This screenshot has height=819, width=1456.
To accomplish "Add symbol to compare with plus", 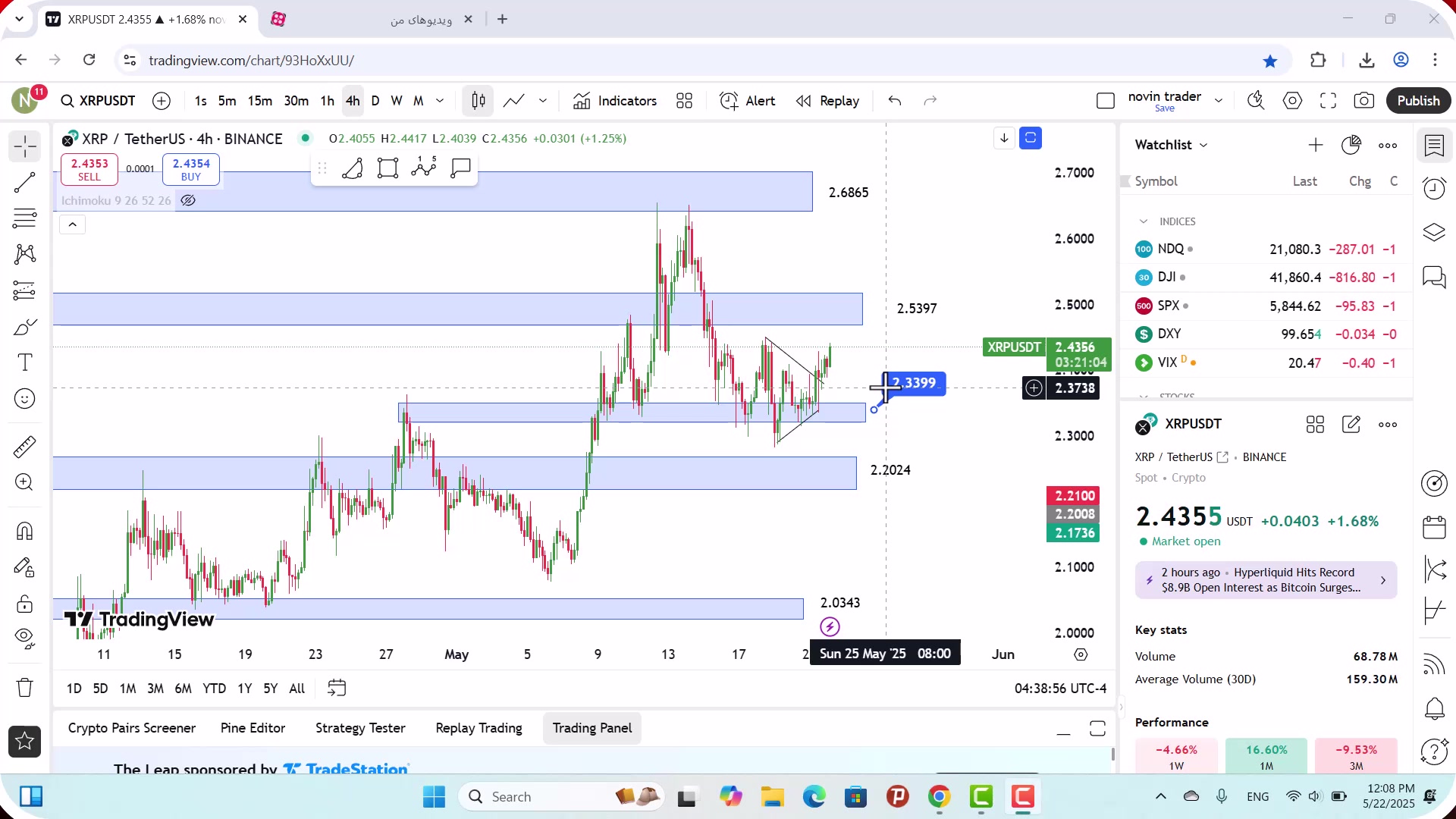I will click(162, 101).
